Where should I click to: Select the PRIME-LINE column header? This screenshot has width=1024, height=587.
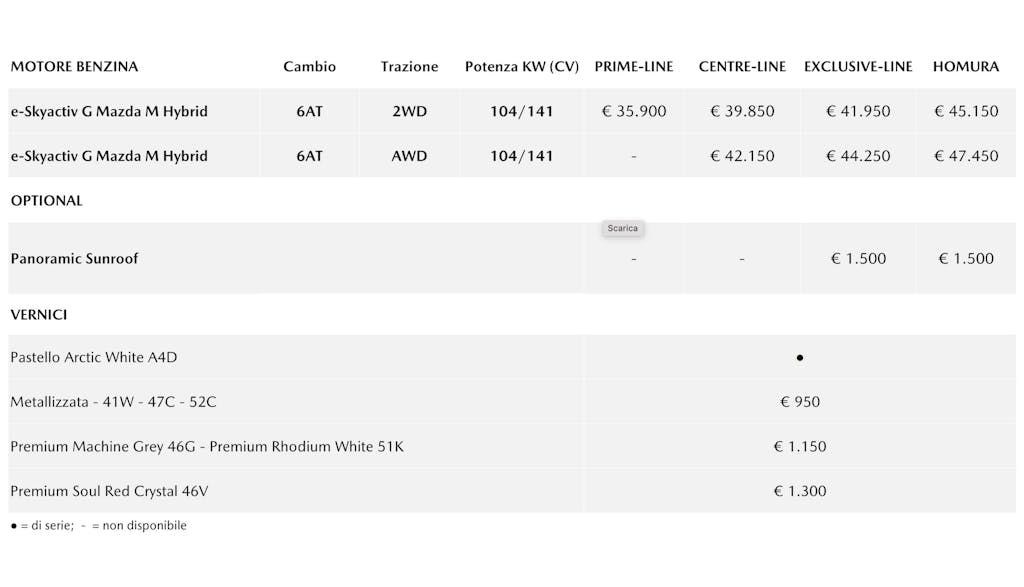coord(634,67)
